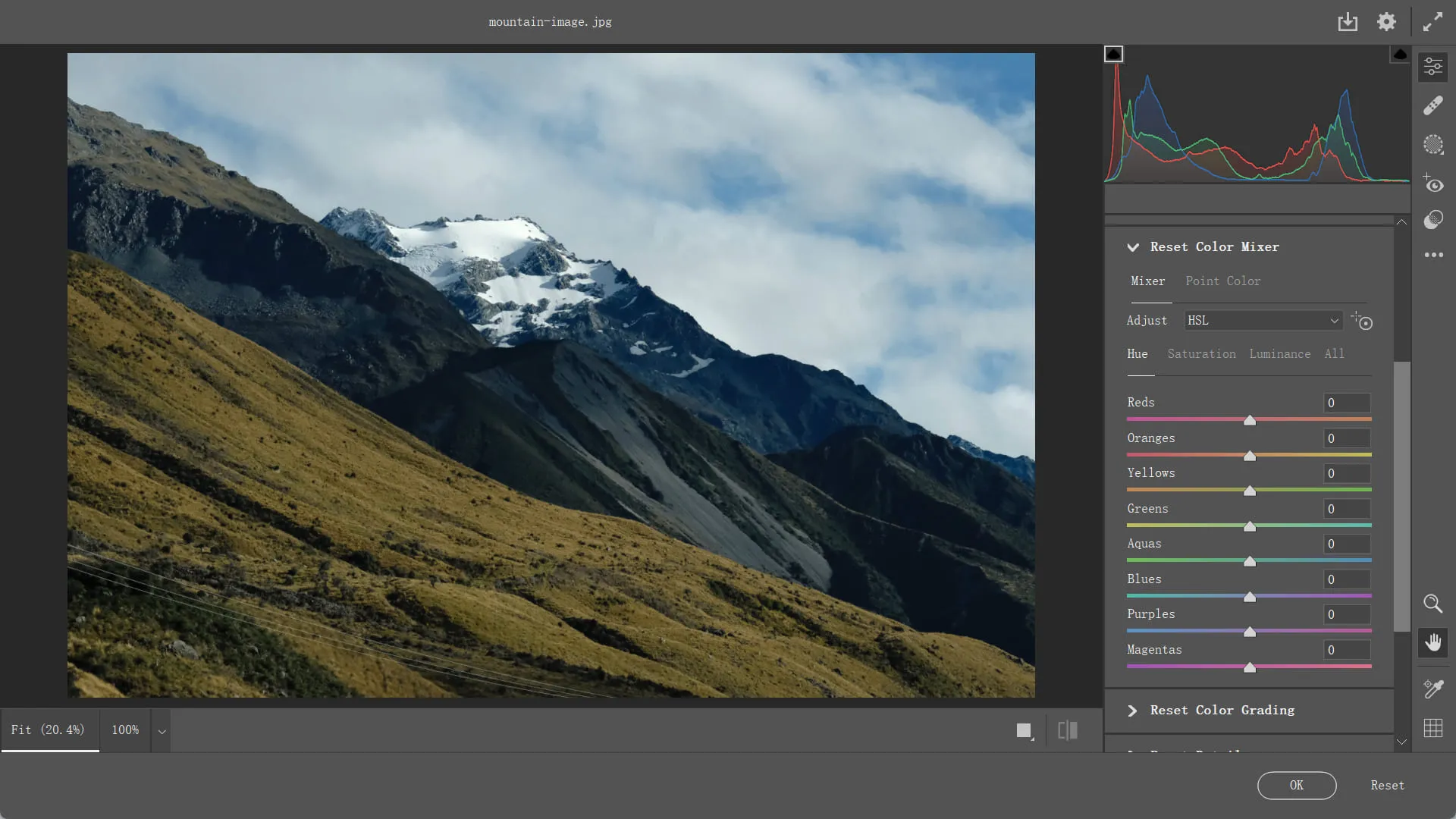This screenshot has height=819, width=1456.
Task: Toggle highlight clipping warning in histogram
Action: (x=1400, y=54)
